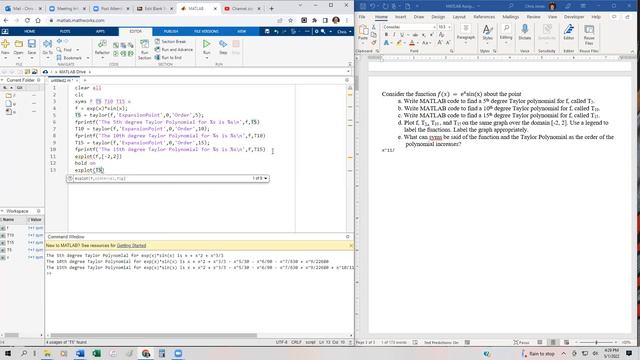Screen dimensions: 640x360
Task: Open the References tab in Word
Action: coord(484,17)
